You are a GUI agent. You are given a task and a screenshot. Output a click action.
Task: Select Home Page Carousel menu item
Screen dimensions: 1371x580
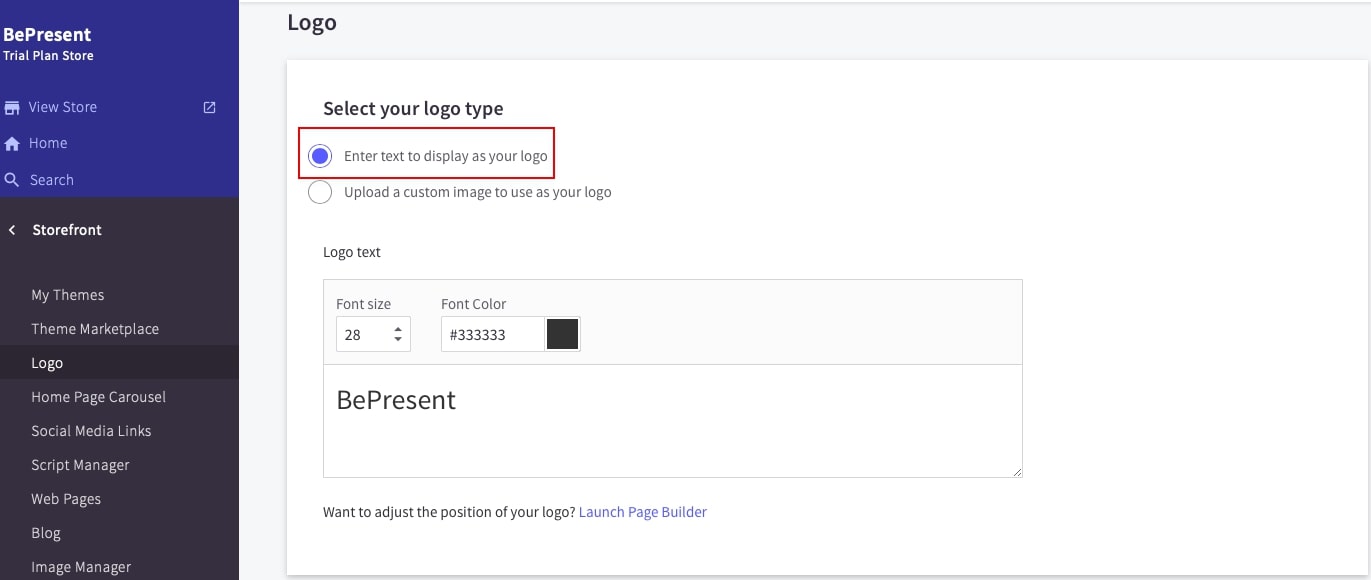point(98,397)
